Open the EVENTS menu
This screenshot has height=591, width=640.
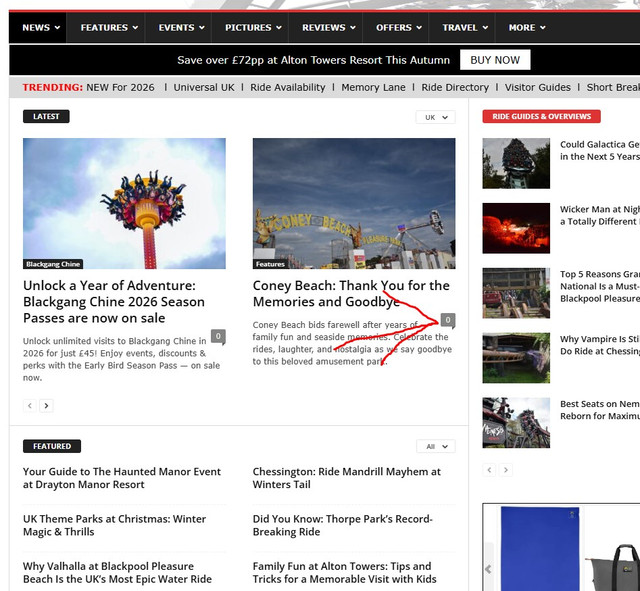point(181,27)
